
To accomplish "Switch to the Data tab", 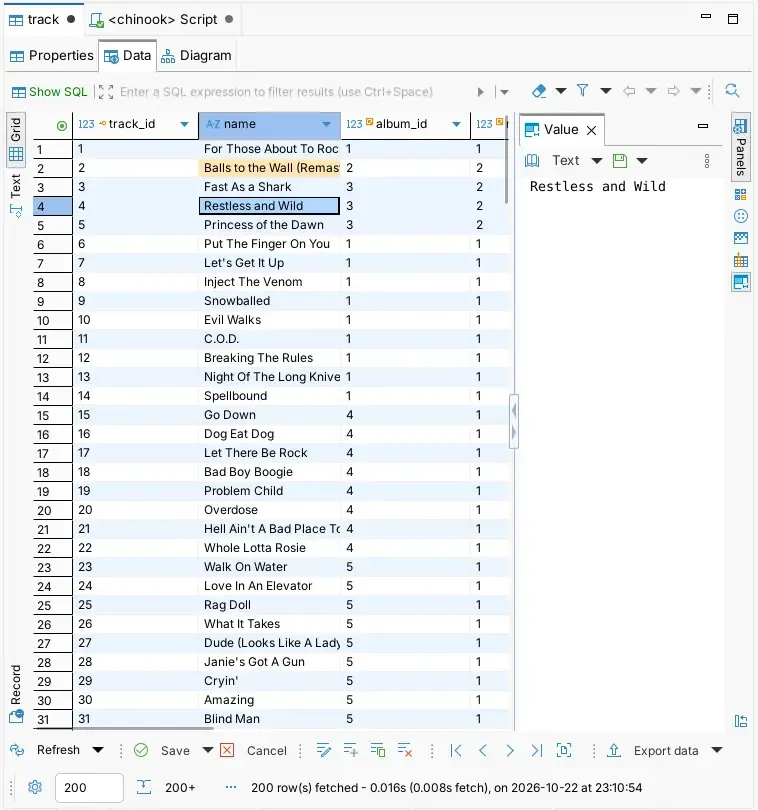I will point(128,55).
